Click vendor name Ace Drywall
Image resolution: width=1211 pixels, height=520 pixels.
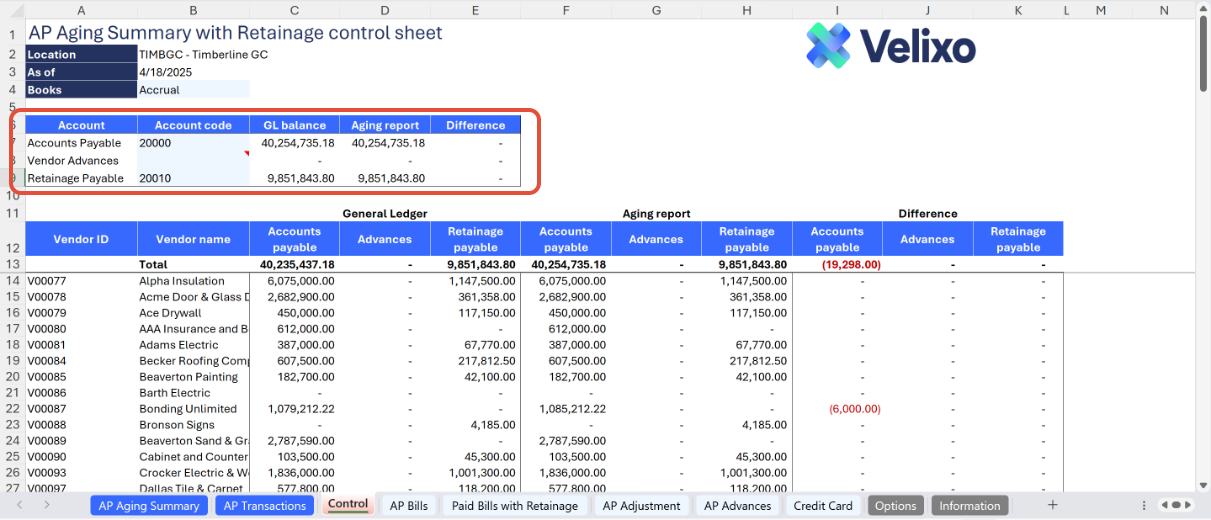click(170, 313)
